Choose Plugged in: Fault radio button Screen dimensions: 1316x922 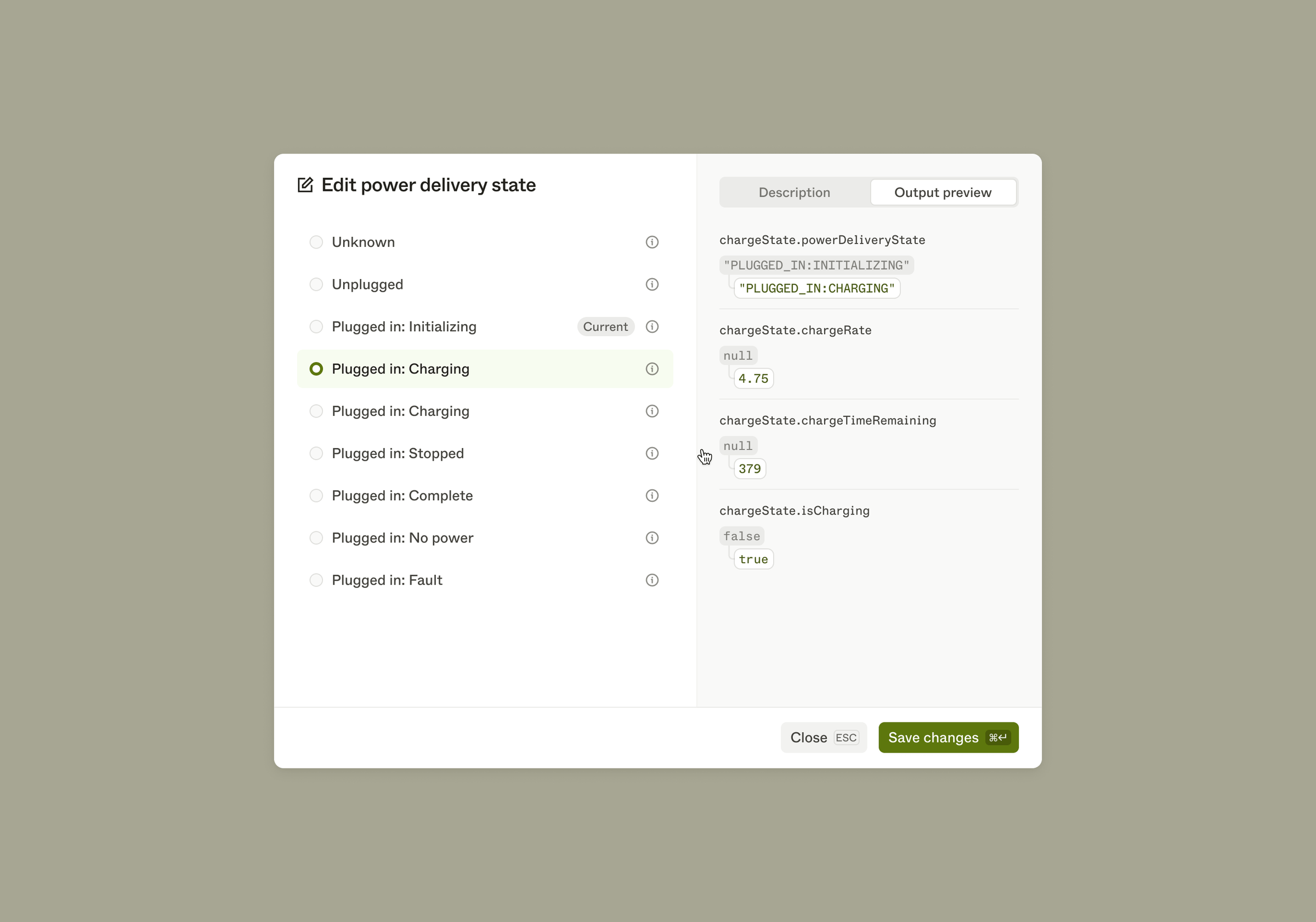316,580
